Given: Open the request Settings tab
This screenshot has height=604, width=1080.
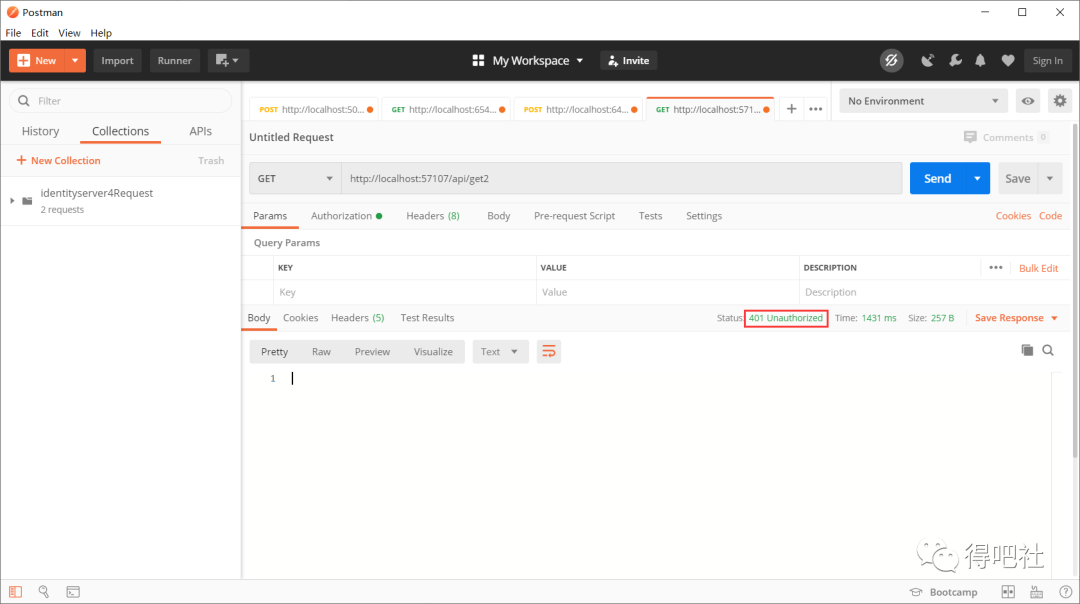Looking at the screenshot, I should click(x=704, y=216).
